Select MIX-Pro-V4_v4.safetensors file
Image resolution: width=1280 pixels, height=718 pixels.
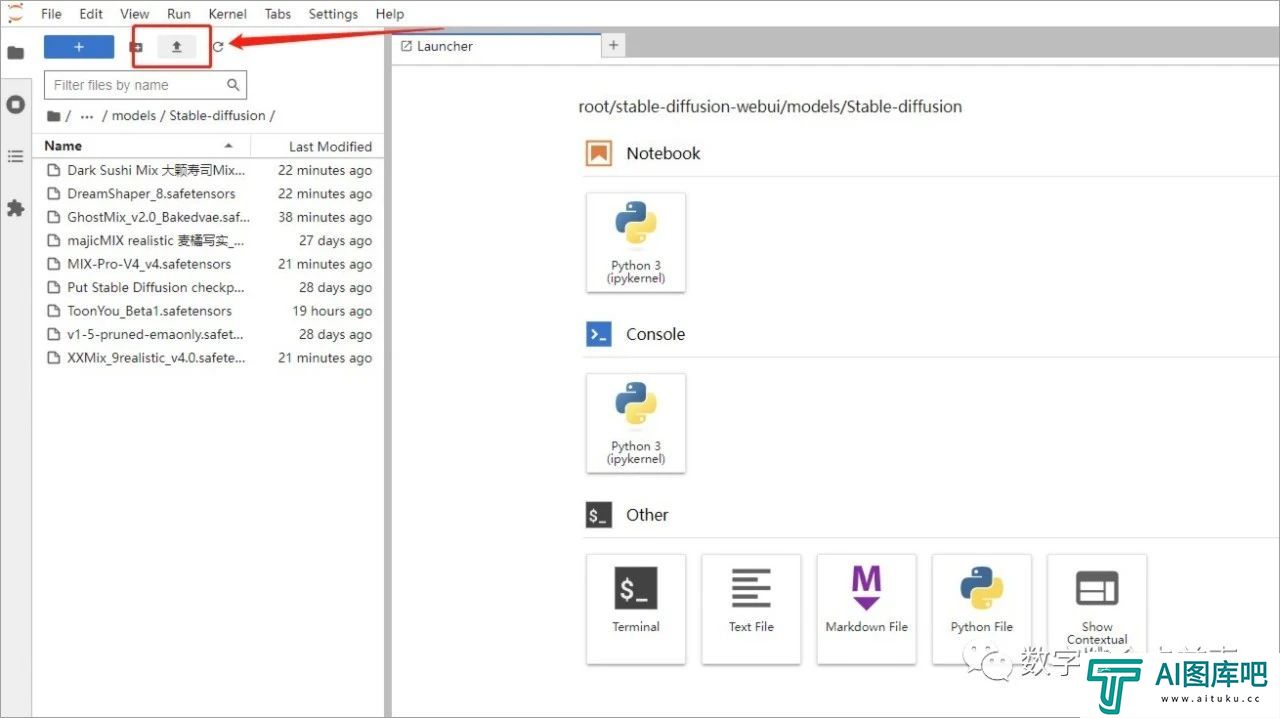coord(209,264)
